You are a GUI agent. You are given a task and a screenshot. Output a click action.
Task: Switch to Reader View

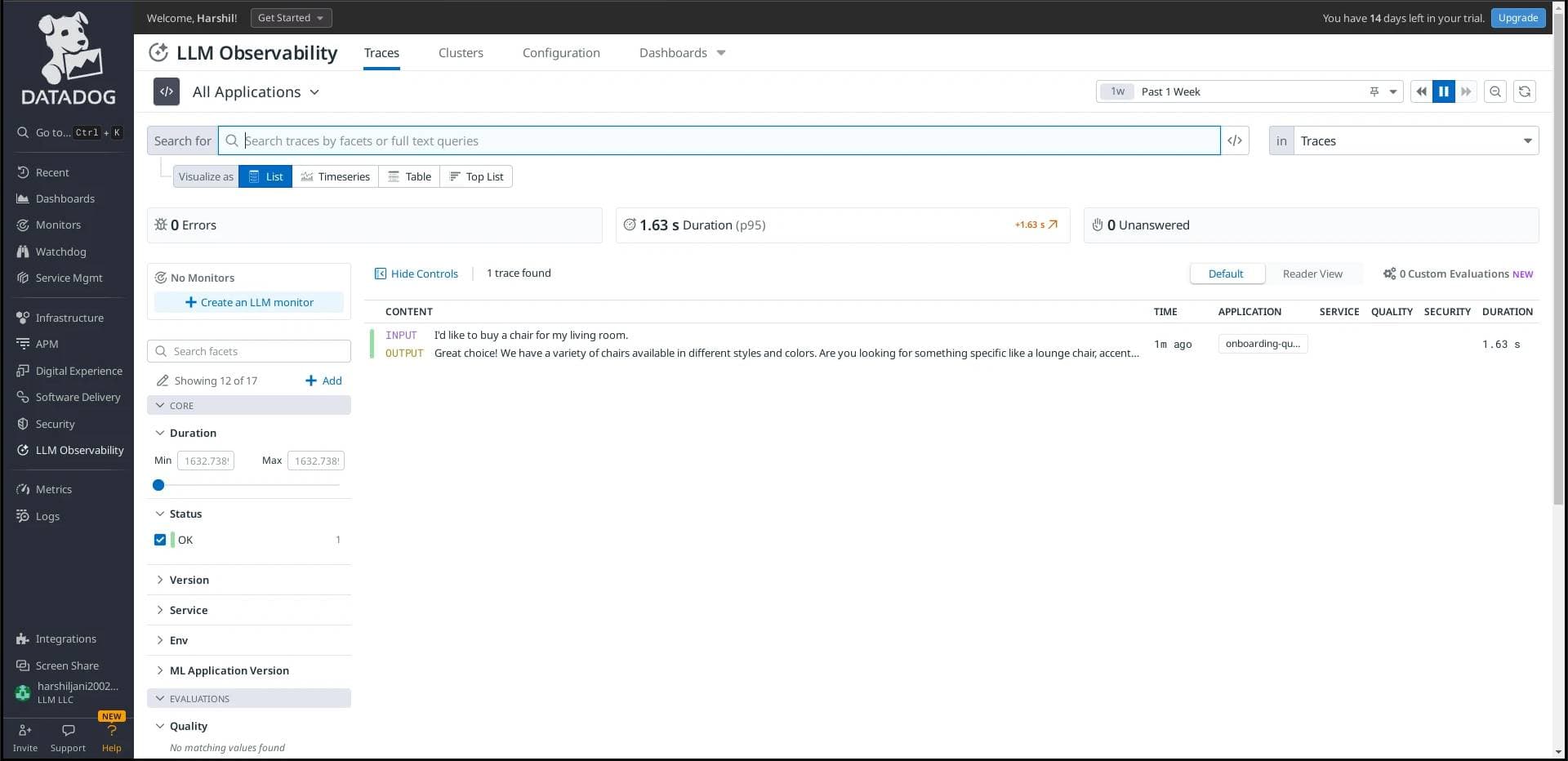pyautogui.click(x=1312, y=274)
